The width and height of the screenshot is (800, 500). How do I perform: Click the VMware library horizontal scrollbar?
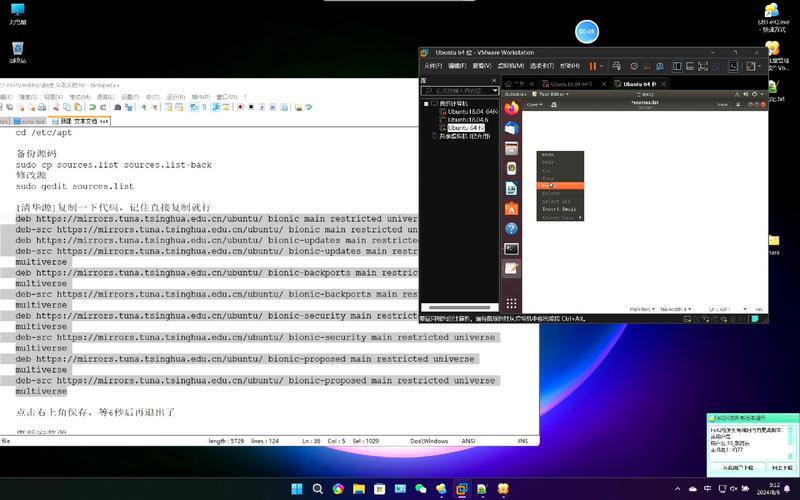tap(460, 307)
